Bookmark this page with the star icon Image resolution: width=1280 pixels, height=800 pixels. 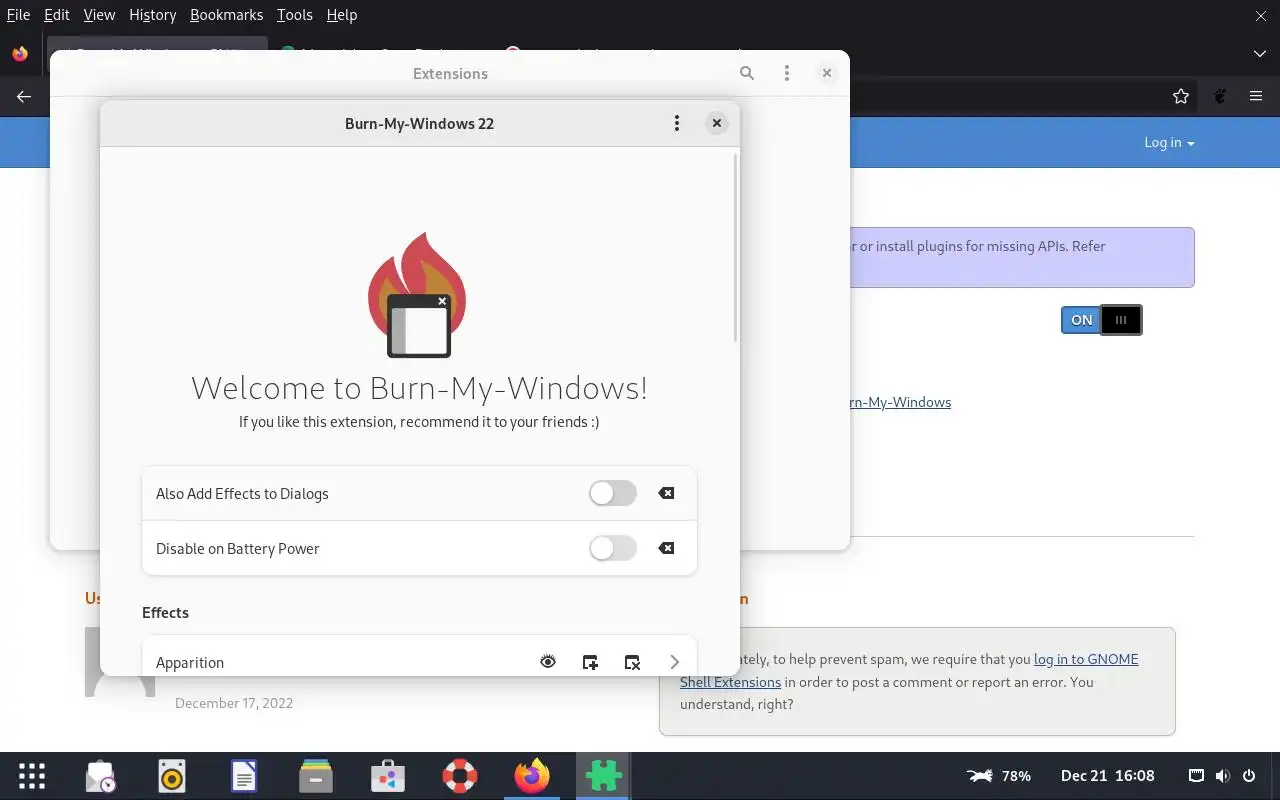(x=1181, y=96)
